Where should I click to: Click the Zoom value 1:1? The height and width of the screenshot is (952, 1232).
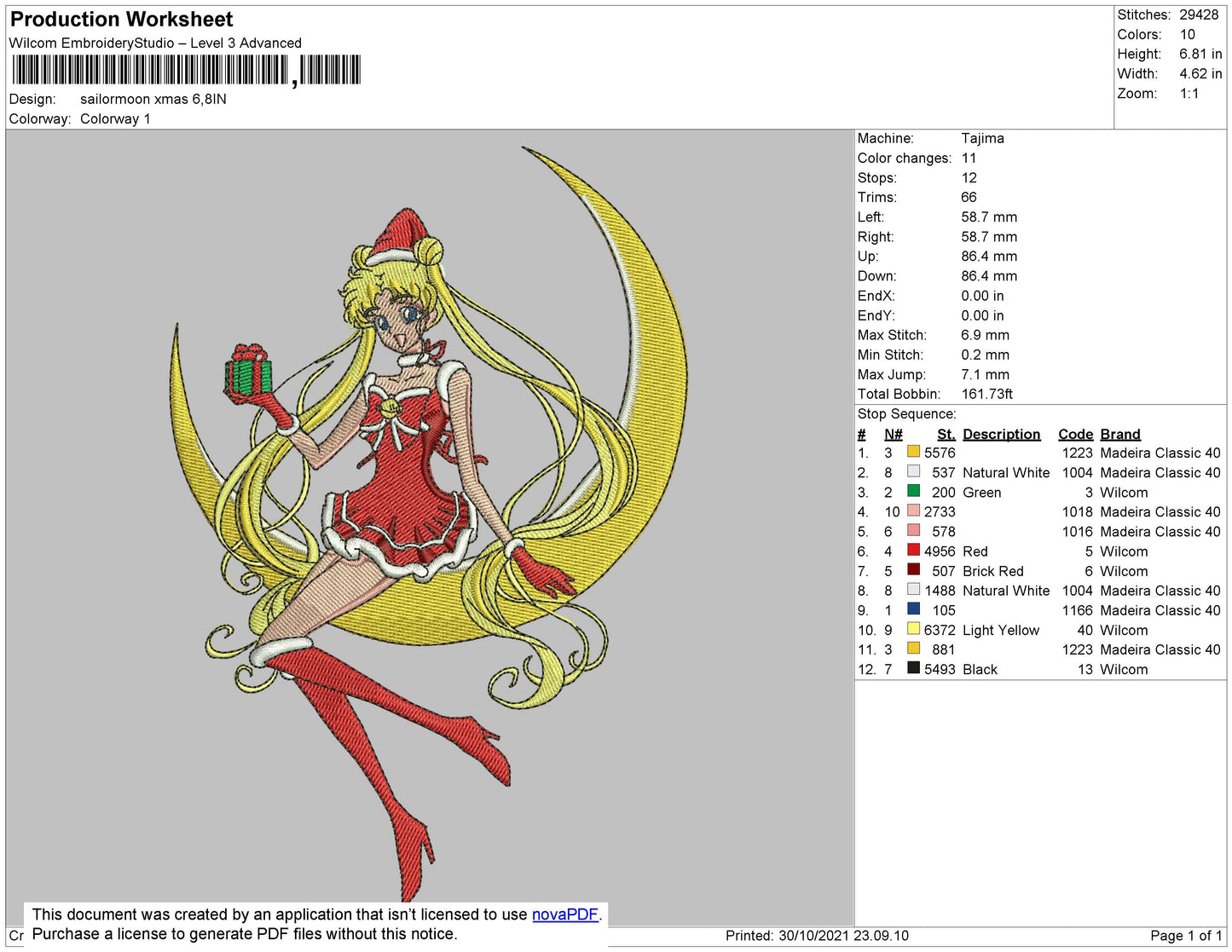click(1189, 93)
